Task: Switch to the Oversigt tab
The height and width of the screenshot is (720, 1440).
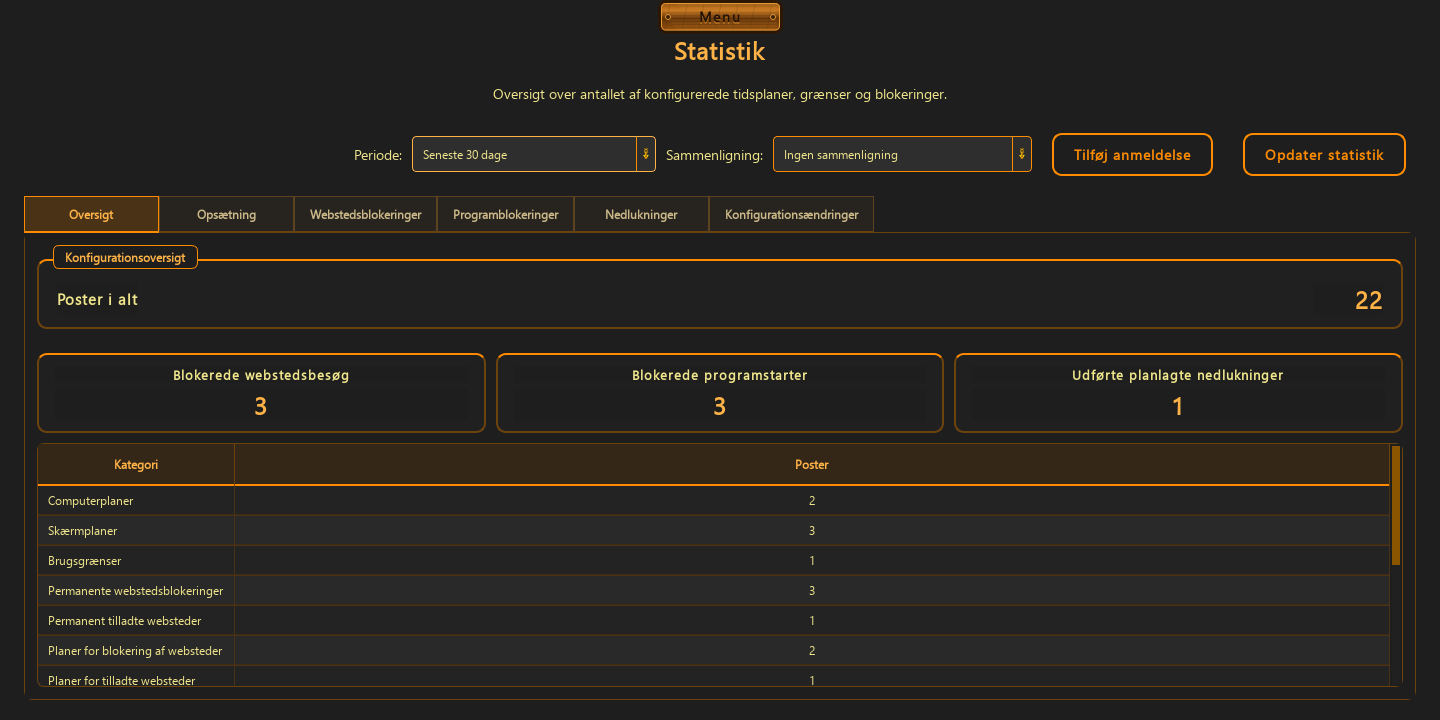Action: pyautogui.click(x=91, y=214)
